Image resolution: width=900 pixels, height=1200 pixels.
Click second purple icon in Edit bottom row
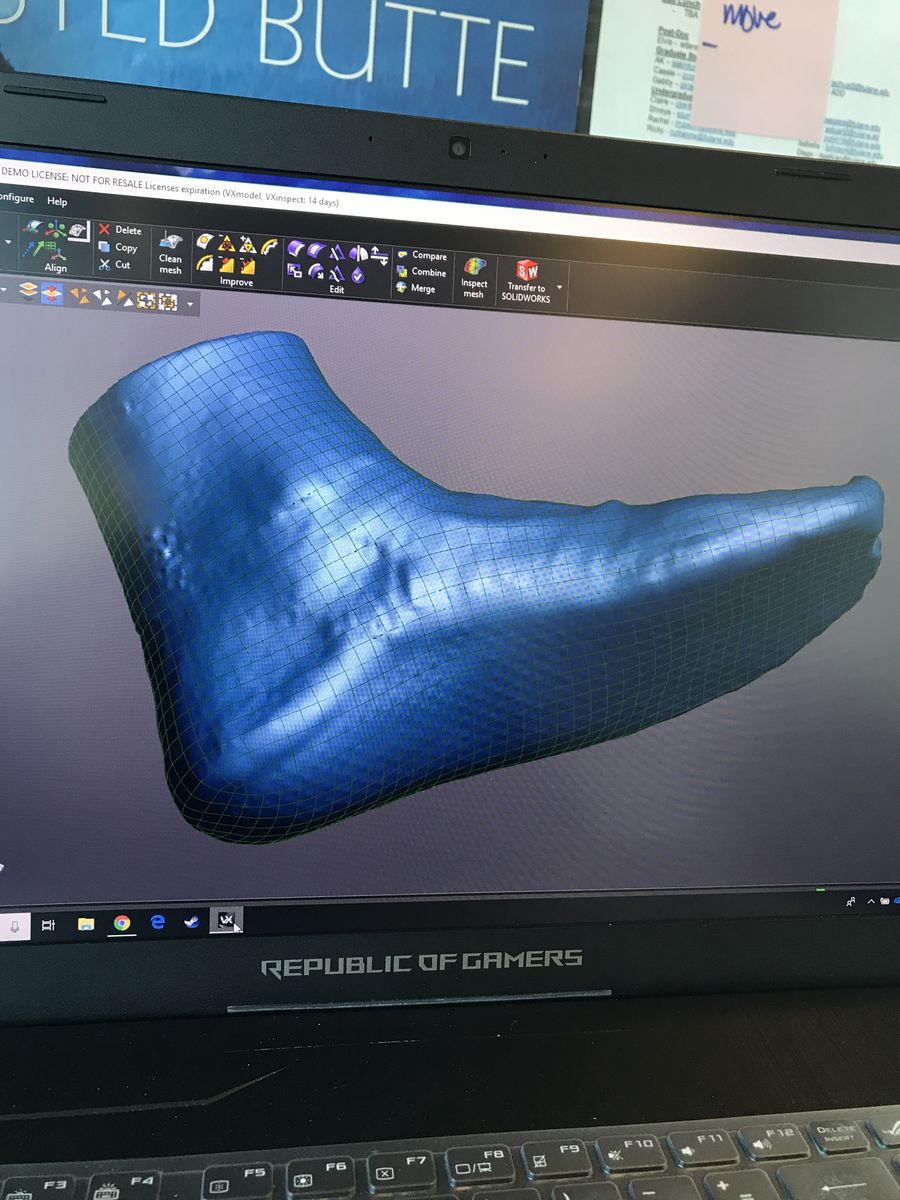(316, 271)
